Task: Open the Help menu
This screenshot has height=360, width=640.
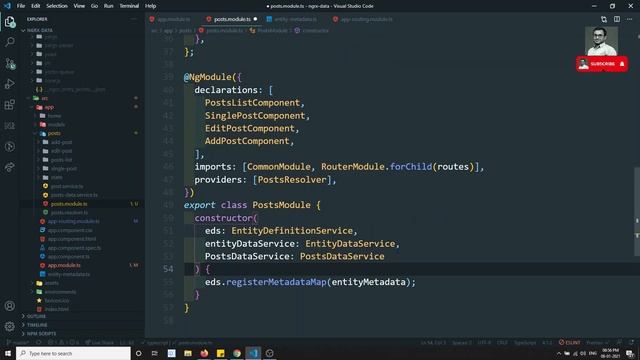Action: [151, 6]
